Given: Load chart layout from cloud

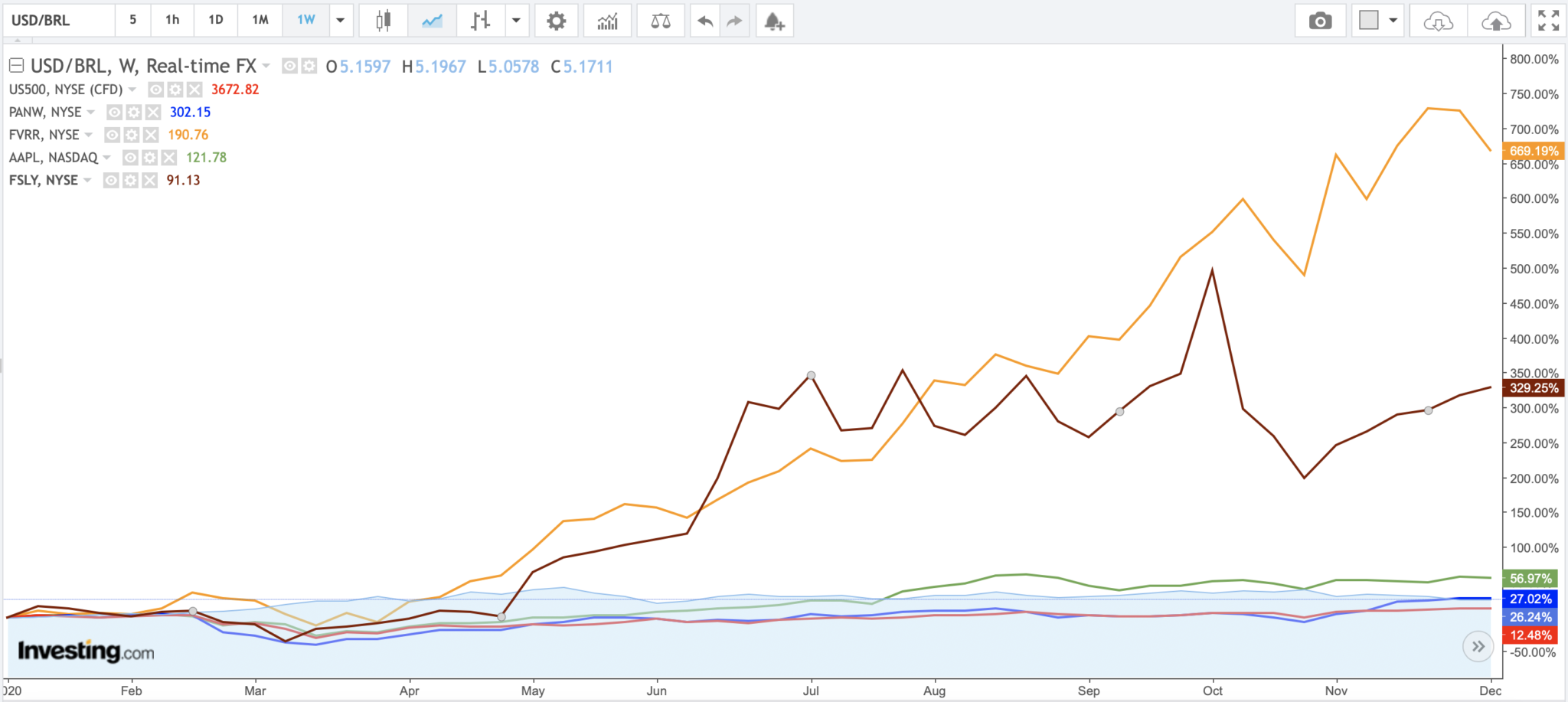Looking at the screenshot, I should [x=1438, y=21].
